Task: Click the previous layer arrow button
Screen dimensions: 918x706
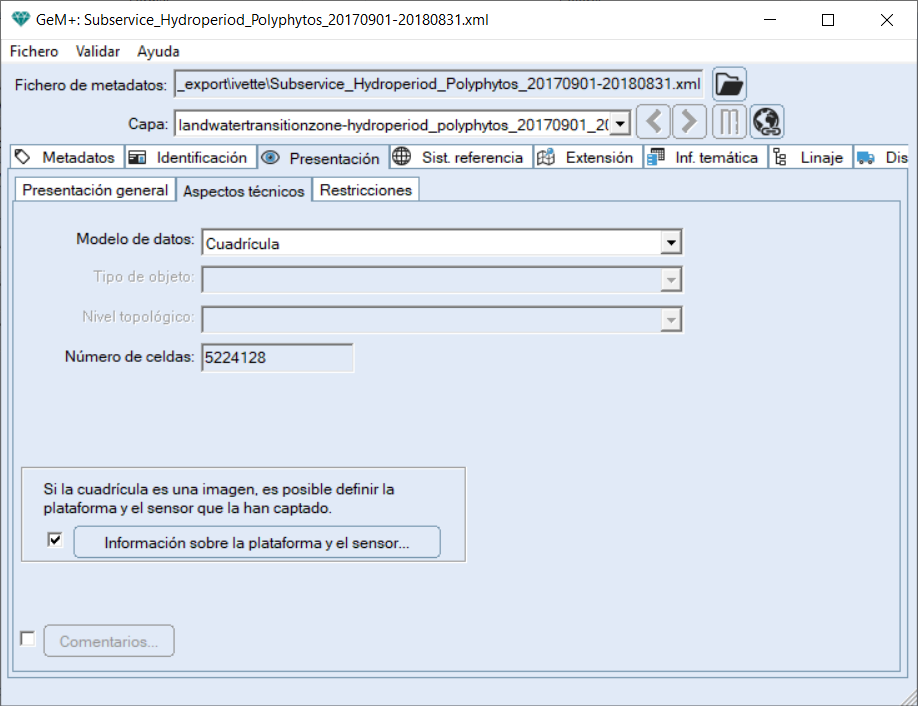Action: point(653,121)
